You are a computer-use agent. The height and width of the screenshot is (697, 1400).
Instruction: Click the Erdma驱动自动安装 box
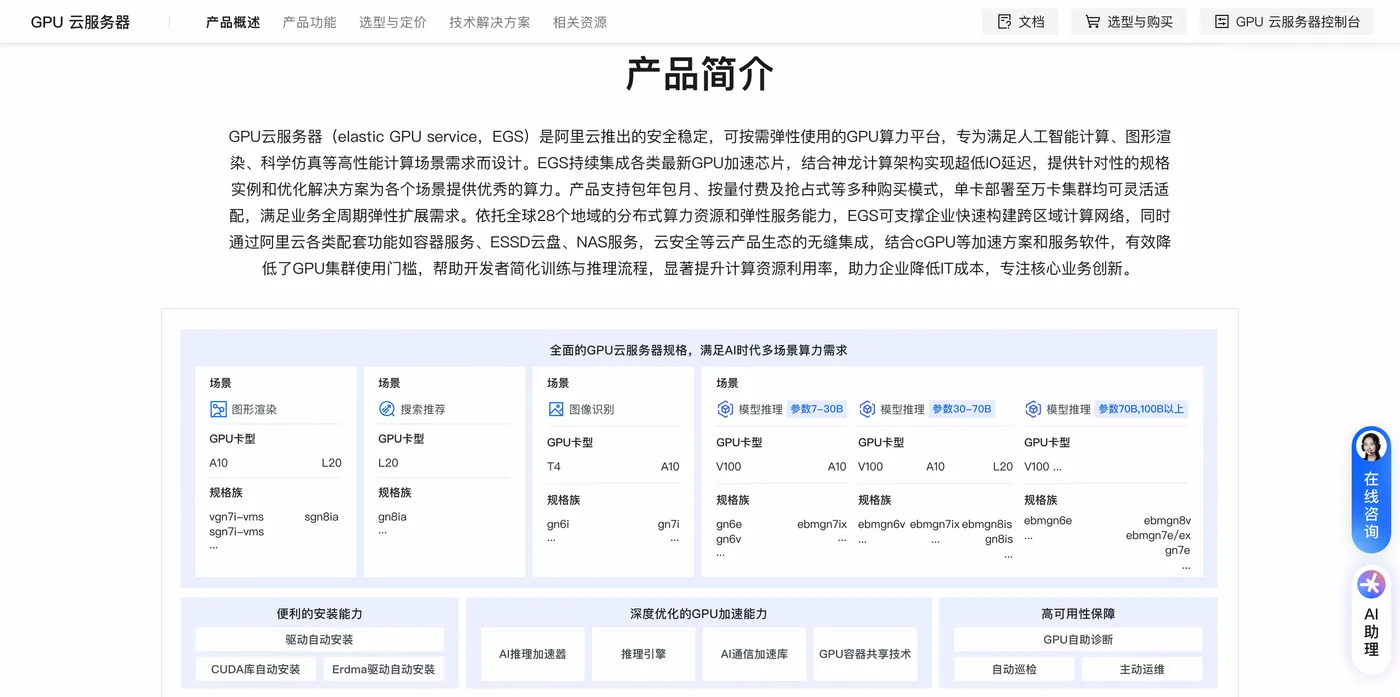383,669
